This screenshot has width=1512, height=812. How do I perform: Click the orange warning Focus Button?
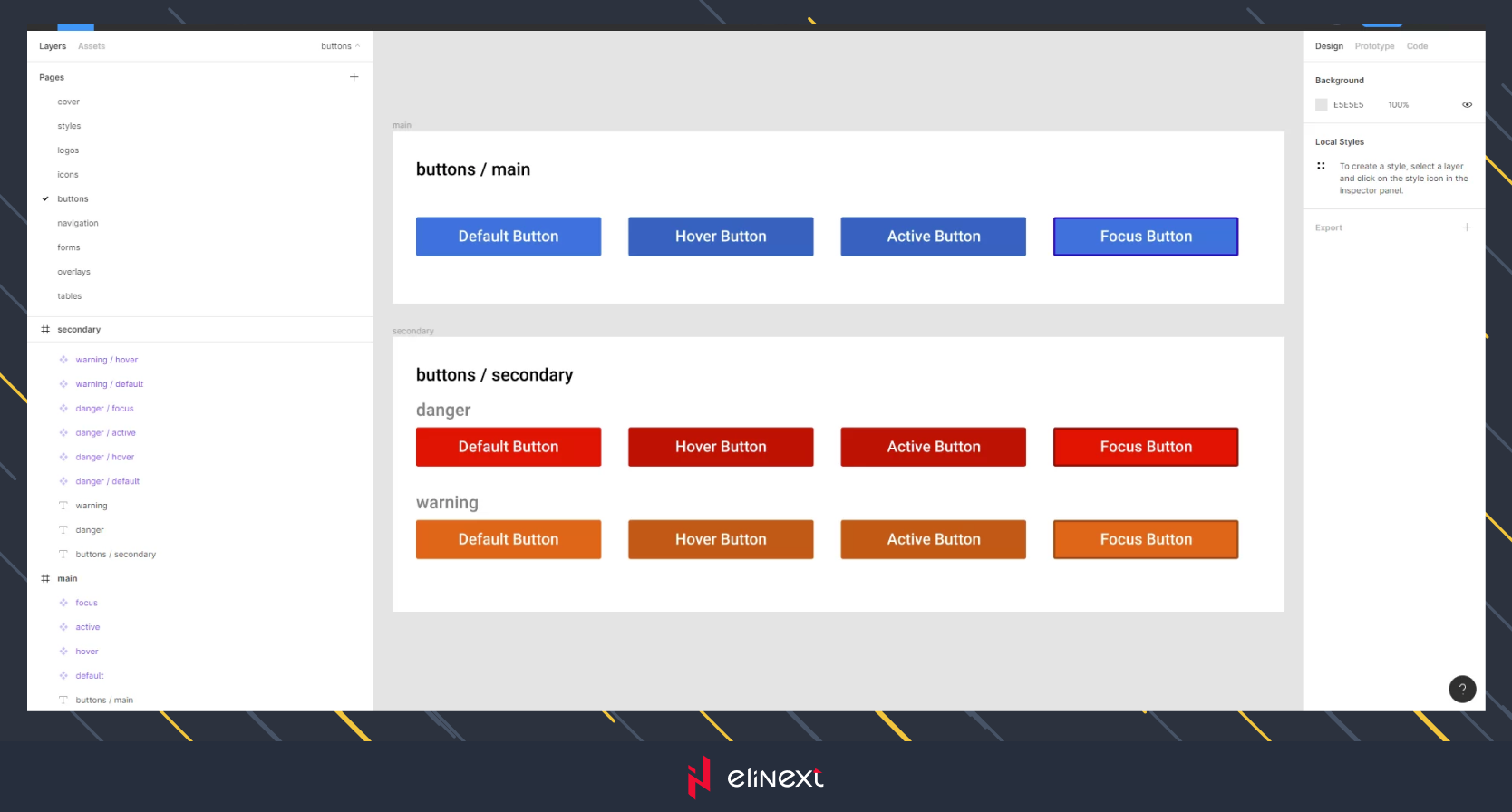click(1145, 539)
